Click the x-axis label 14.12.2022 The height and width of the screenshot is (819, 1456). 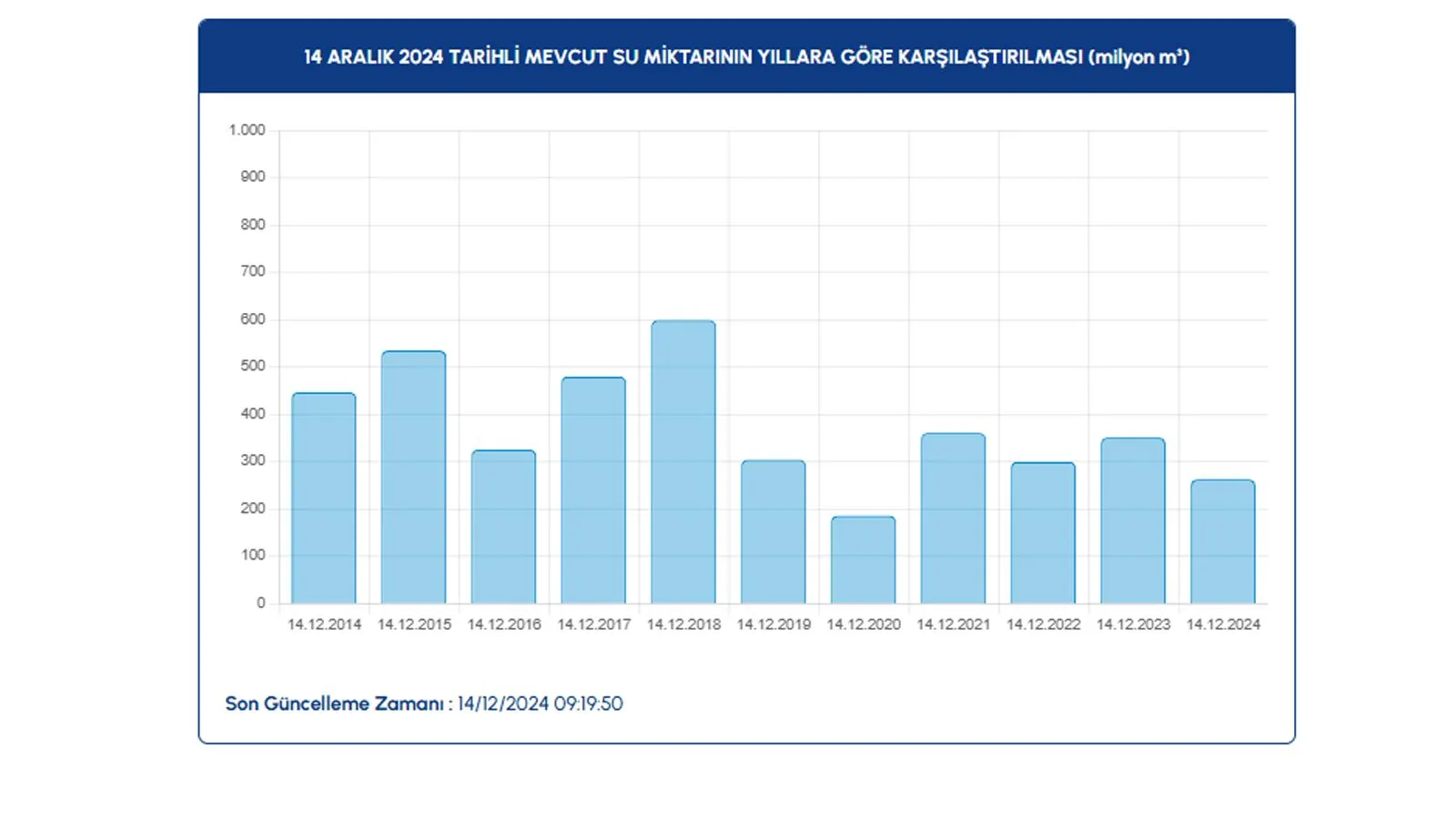coord(1043,624)
